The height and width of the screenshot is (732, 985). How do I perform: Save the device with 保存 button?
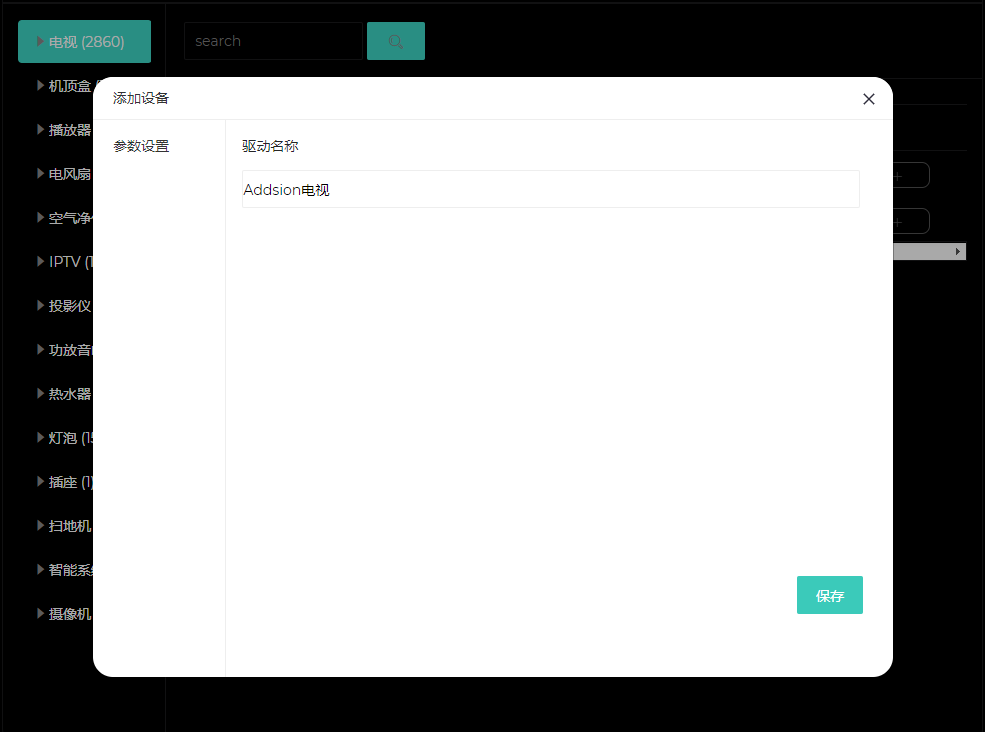tap(829, 595)
